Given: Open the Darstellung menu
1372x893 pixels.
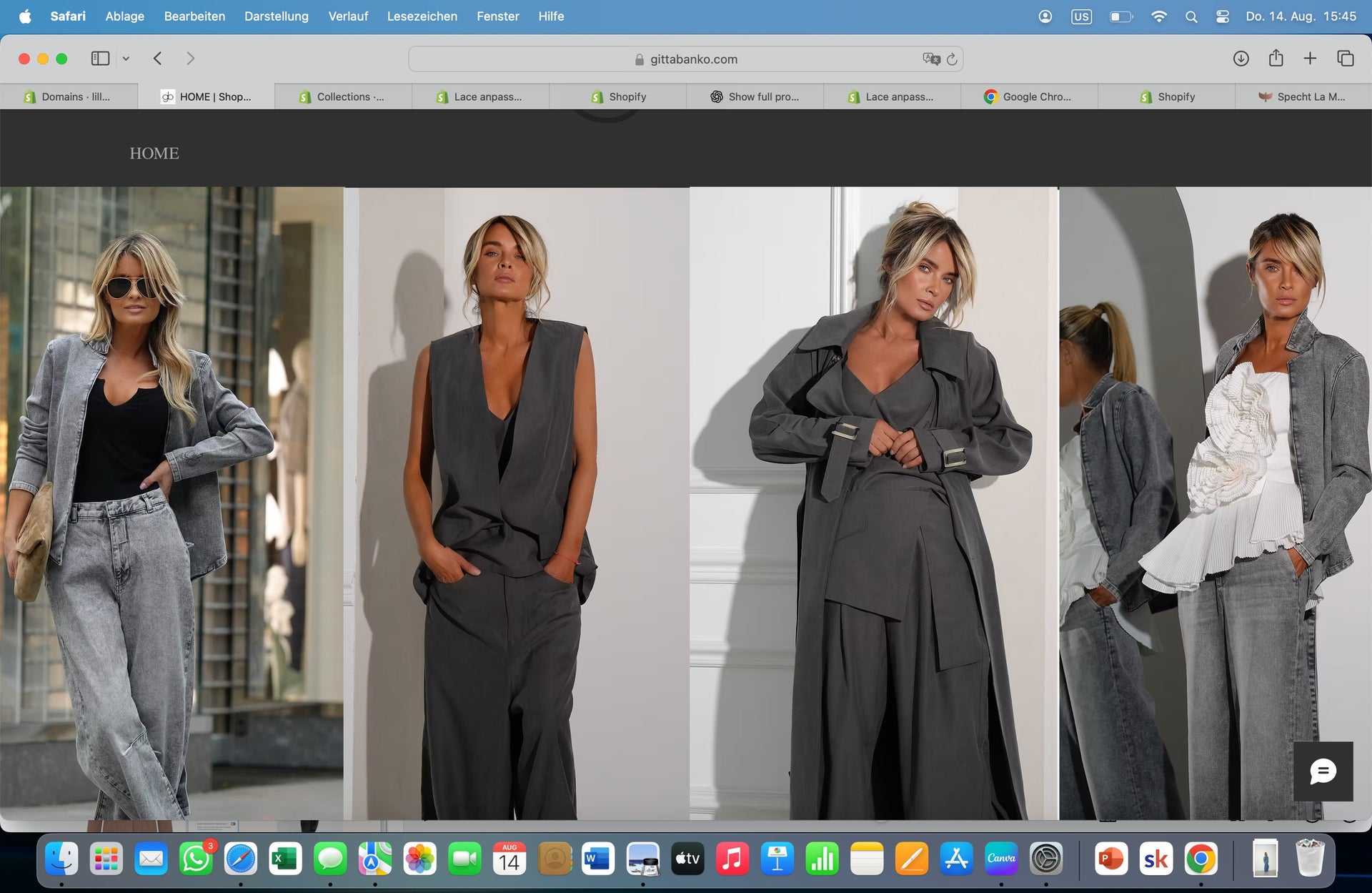Looking at the screenshot, I should pyautogui.click(x=276, y=16).
